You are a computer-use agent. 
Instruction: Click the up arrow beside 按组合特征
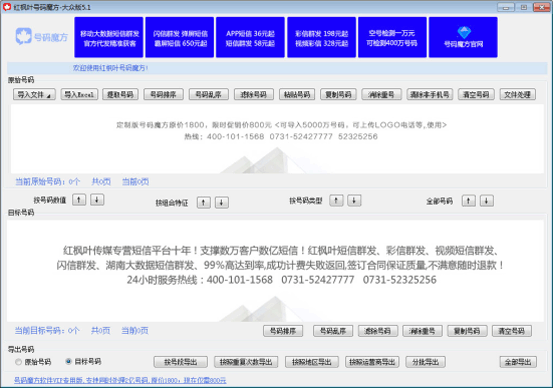tap(203, 202)
